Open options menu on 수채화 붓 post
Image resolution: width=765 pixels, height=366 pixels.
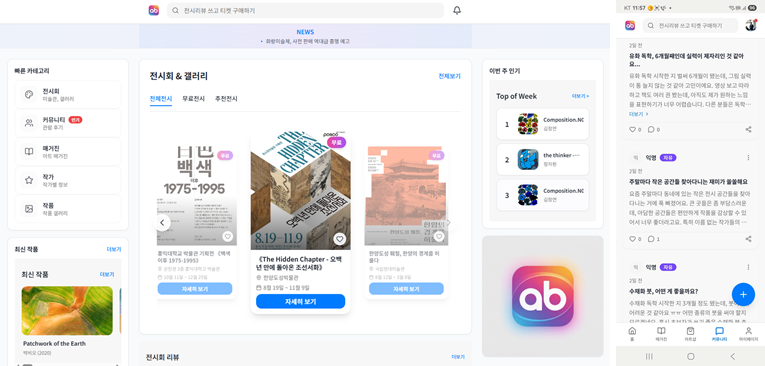pos(748,267)
